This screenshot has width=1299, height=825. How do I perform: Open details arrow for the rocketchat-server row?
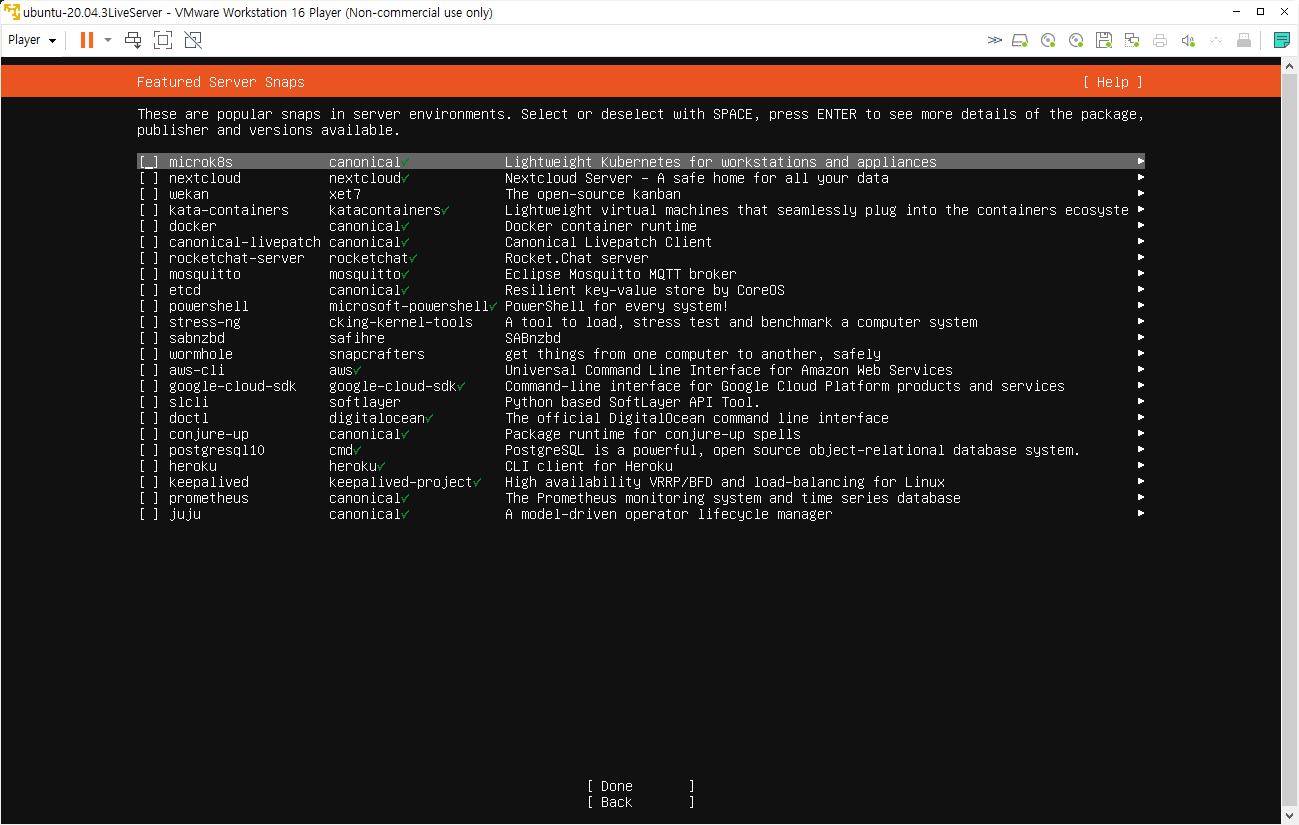[x=1141, y=258]
